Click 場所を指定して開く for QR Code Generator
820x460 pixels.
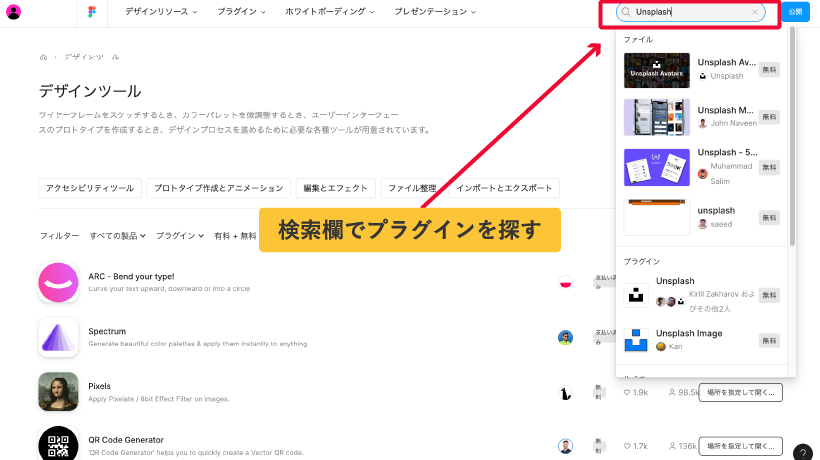tap(741, 446)
